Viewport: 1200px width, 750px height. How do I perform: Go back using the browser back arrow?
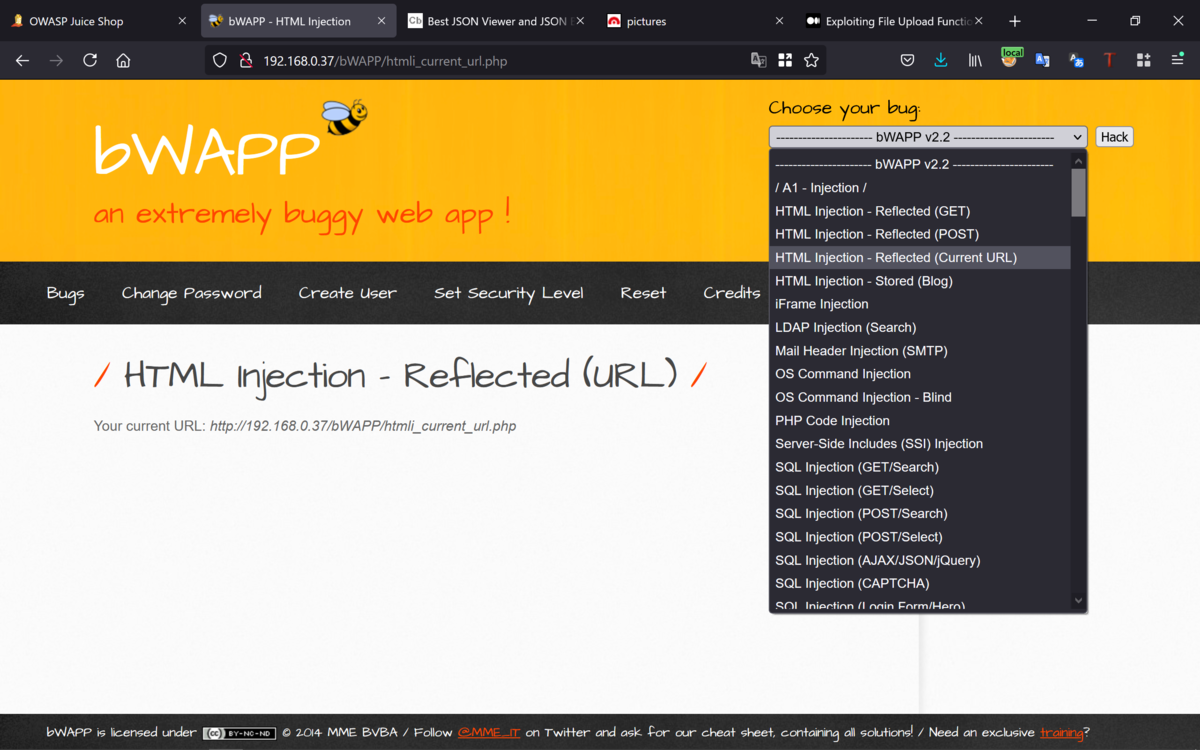pyautogui.click(x=23, y=60)
